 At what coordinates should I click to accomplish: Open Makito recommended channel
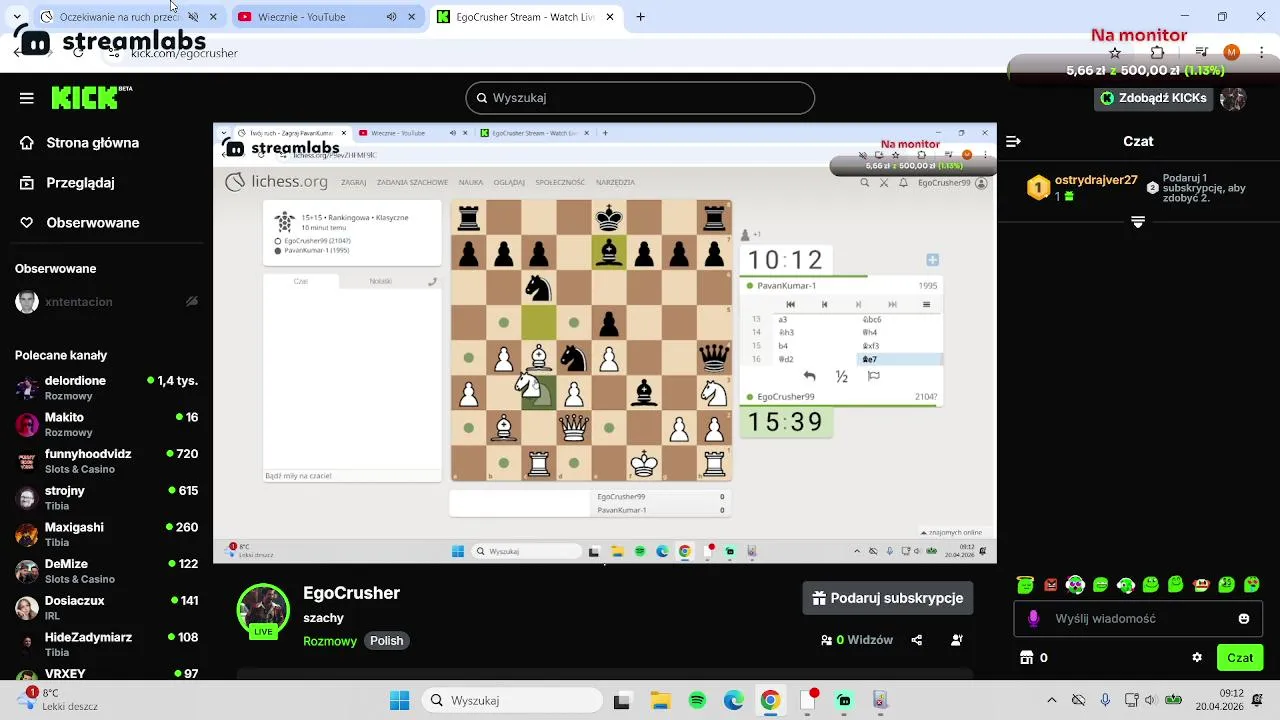click(106, 424)
